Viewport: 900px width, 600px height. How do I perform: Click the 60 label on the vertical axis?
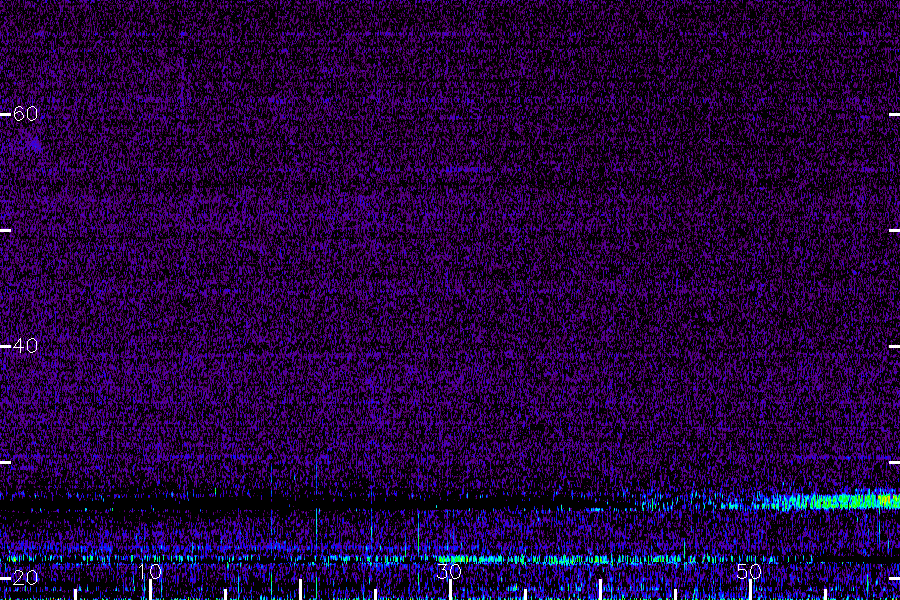(x=25, y=114)
